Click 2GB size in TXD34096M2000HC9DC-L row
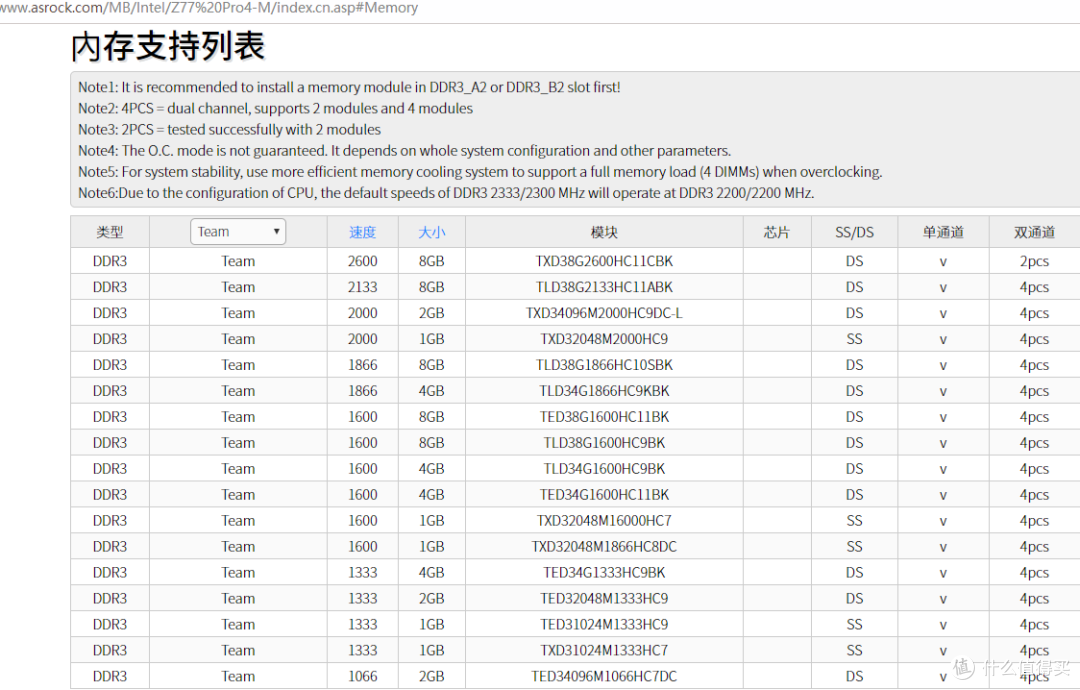 [x=432, y=313]
